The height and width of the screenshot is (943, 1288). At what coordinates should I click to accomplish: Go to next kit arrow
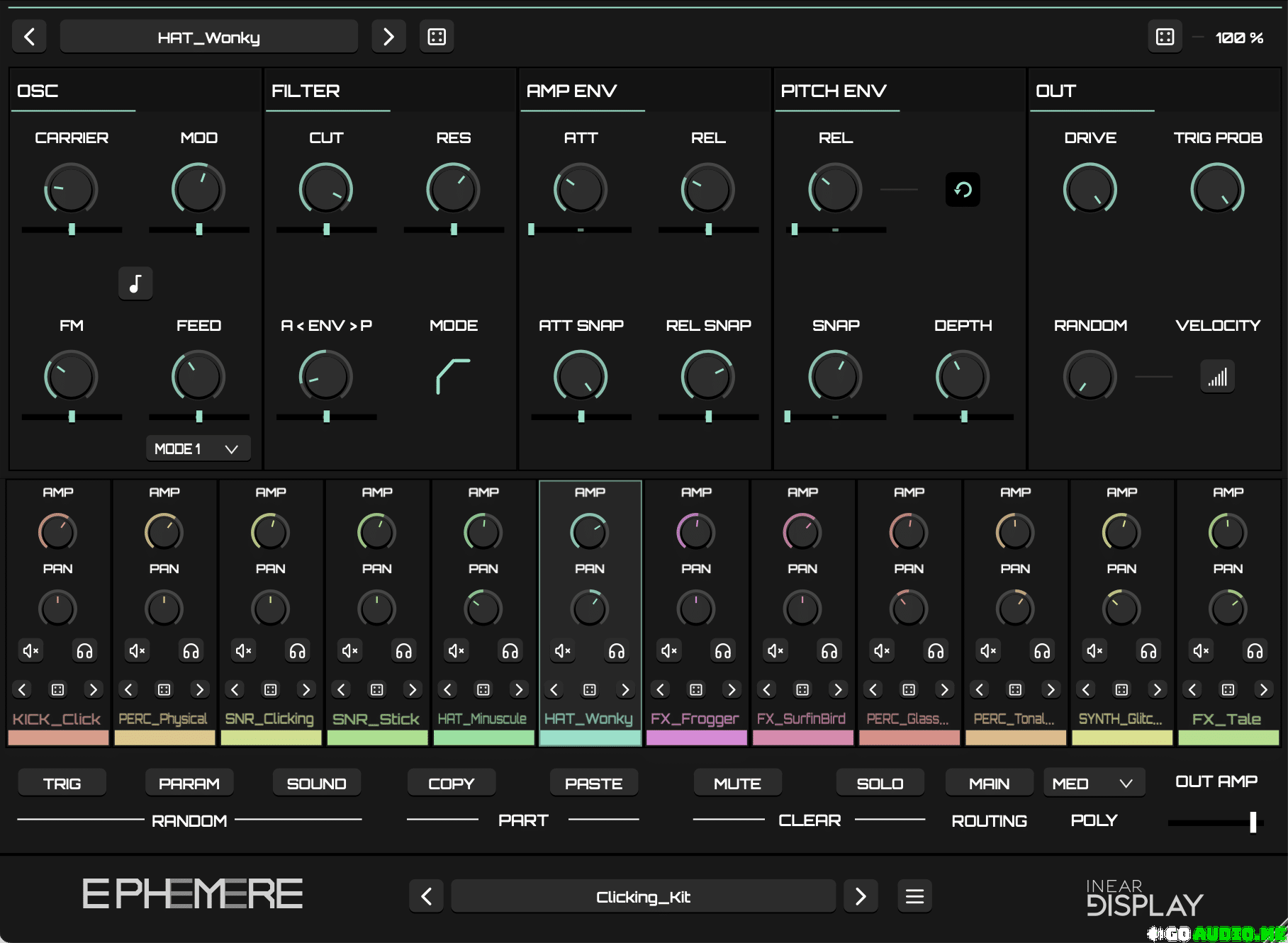tap(861, 896)
